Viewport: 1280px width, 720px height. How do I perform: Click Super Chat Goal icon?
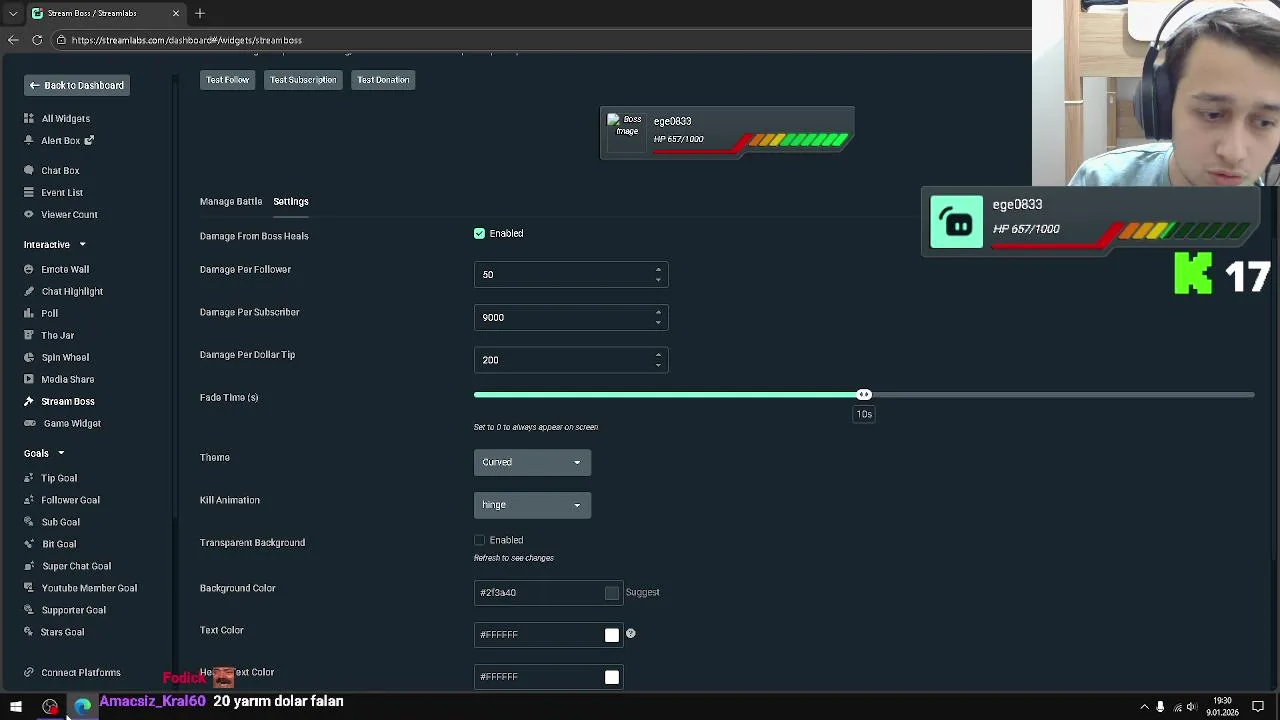click(x=29, y=566)
